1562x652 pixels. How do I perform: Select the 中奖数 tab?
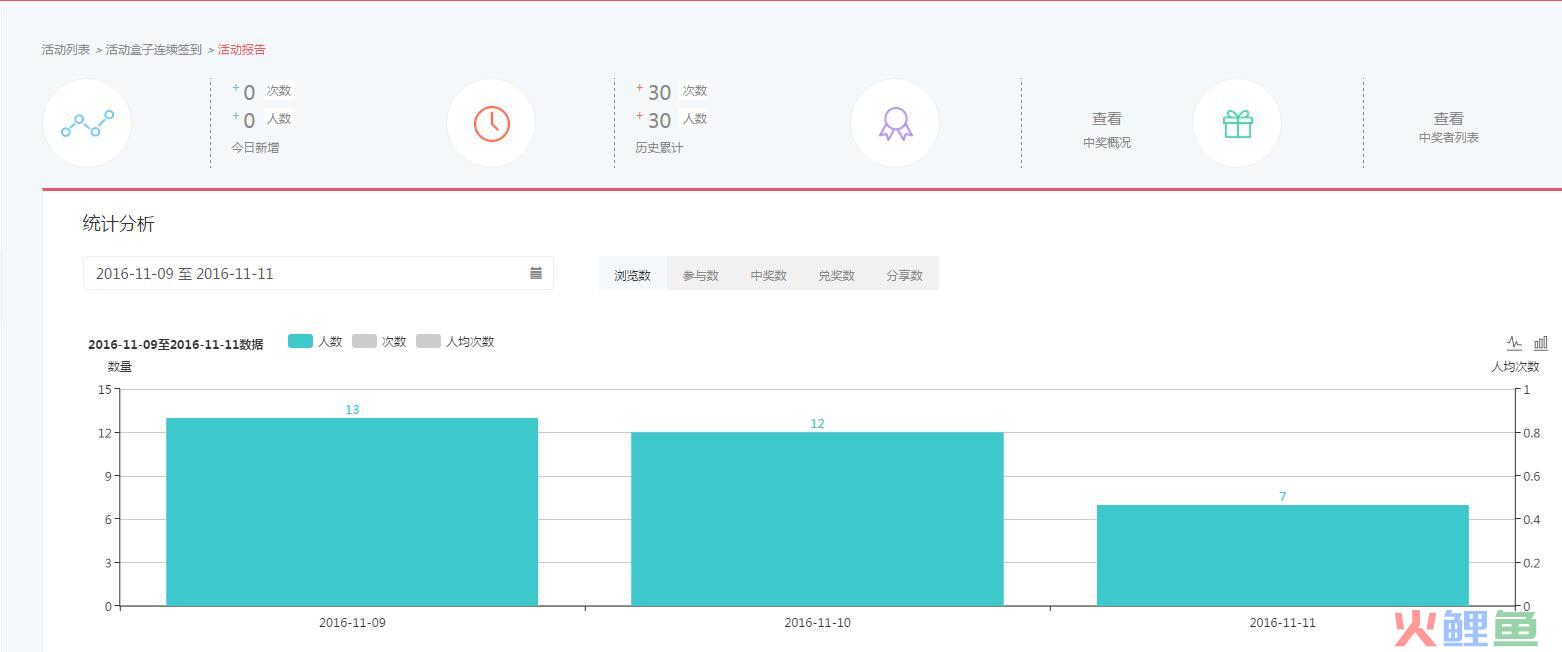point(769,275)
